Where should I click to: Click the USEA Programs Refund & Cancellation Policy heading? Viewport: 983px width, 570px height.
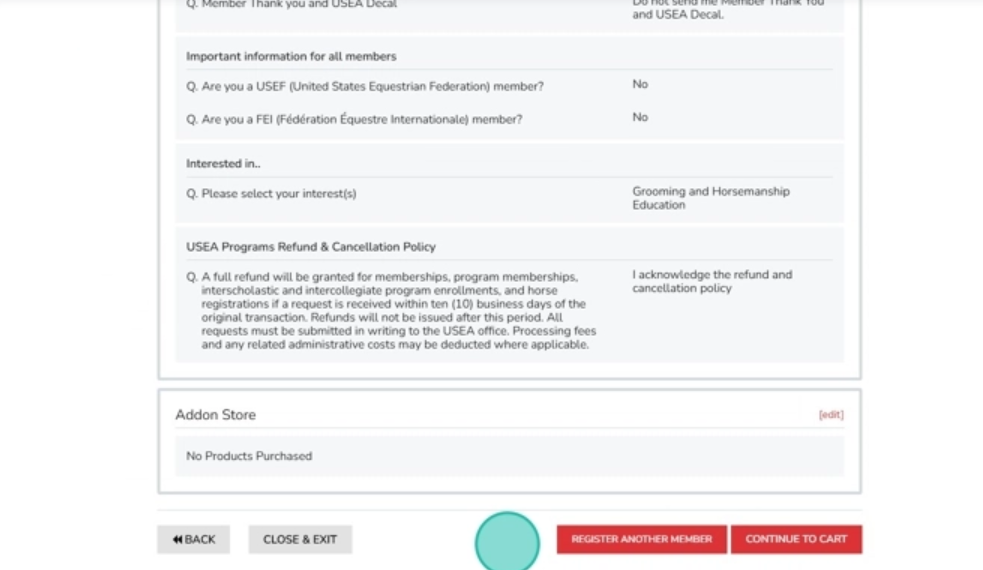point(310,247)
